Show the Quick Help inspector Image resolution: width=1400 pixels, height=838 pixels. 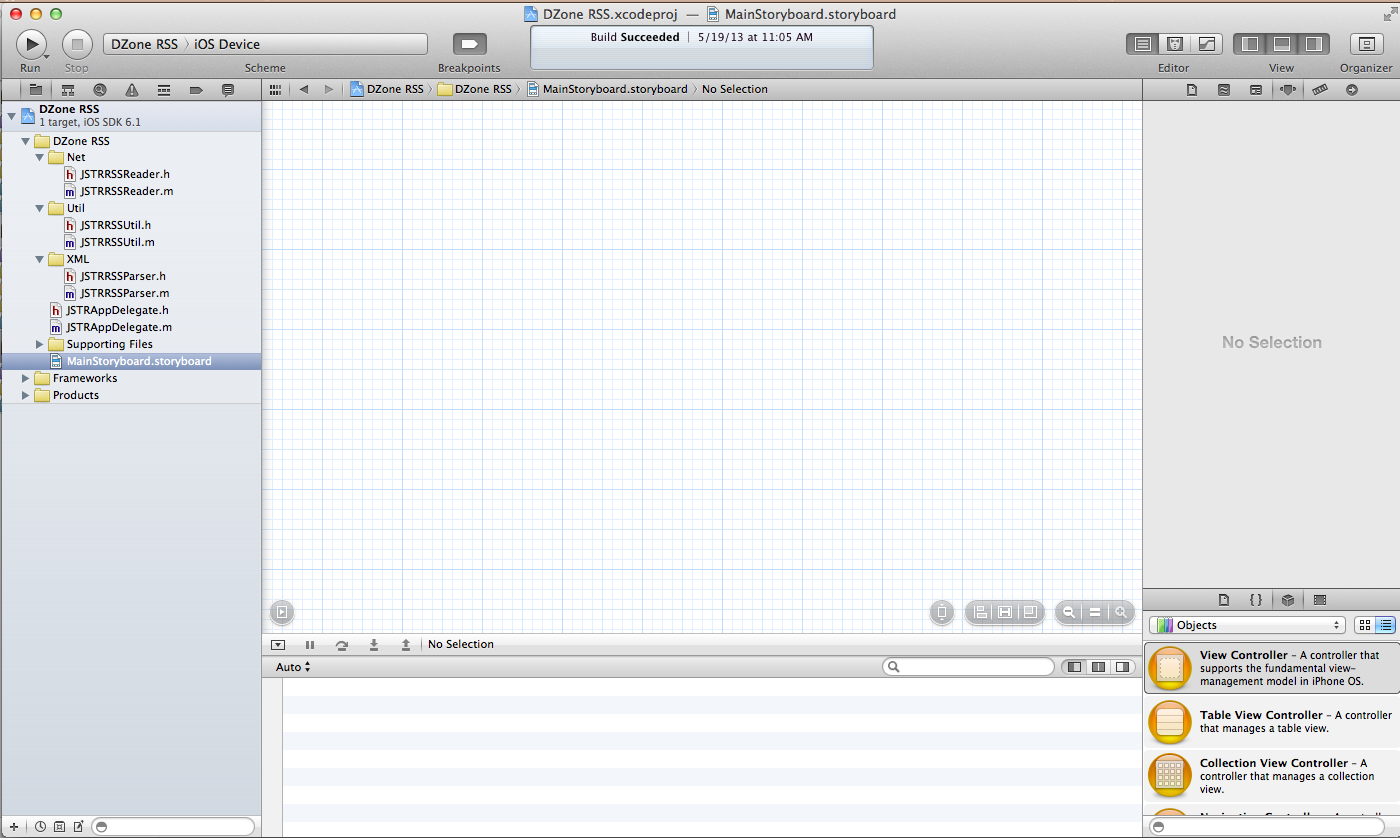[x=1224, y=90]
